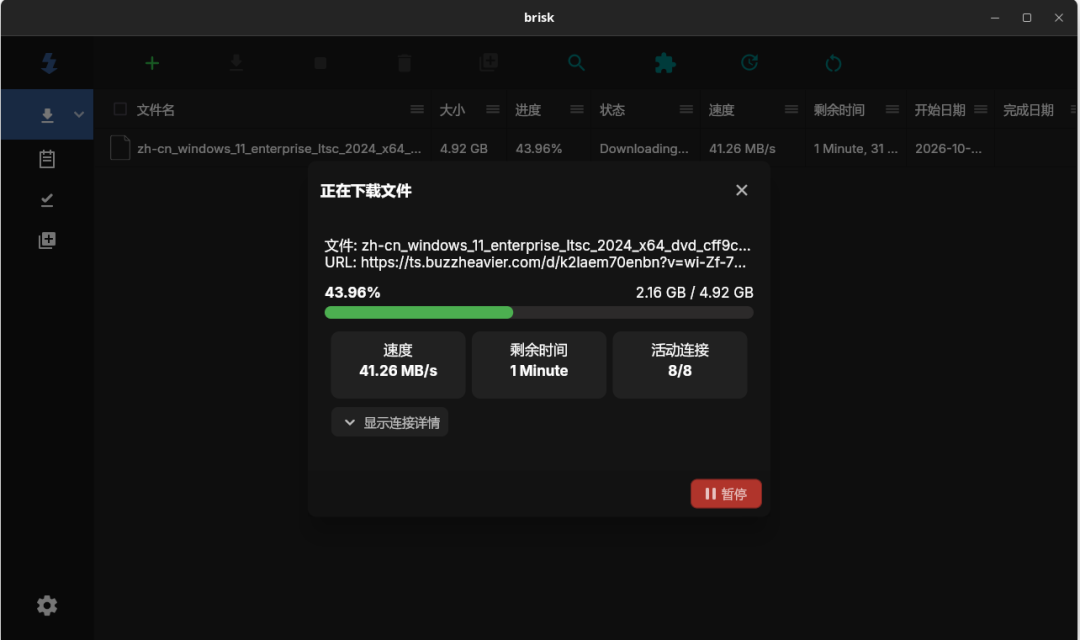Expand the downloads sidebar chevron
Image resolution: width=1080 pixels, height=640 pixels.
point(79,114)
